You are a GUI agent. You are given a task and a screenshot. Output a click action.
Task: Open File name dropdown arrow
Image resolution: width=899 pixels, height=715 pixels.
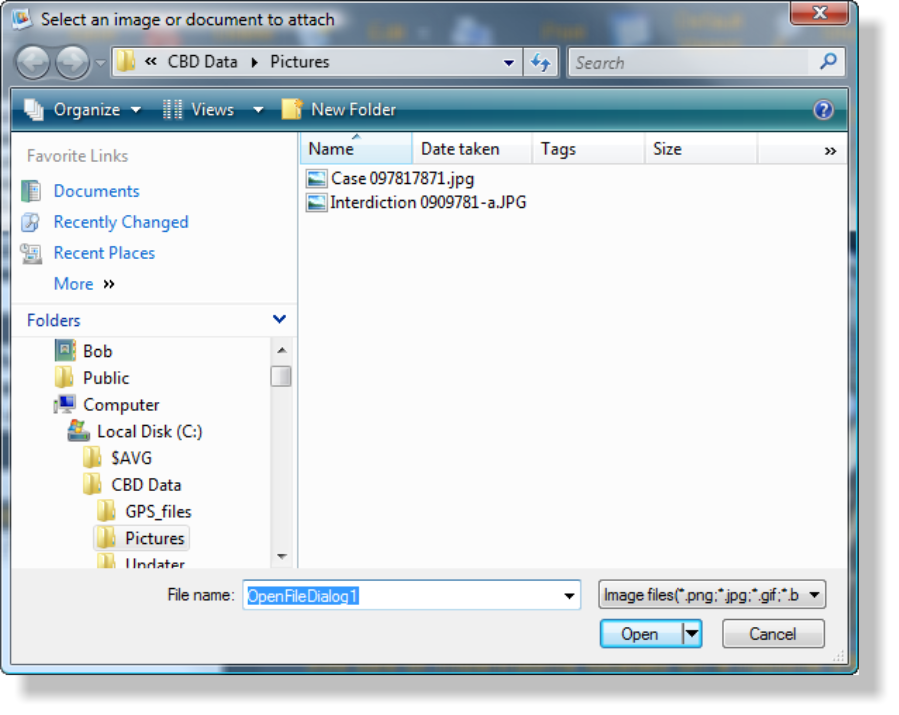tap(569, 596)
